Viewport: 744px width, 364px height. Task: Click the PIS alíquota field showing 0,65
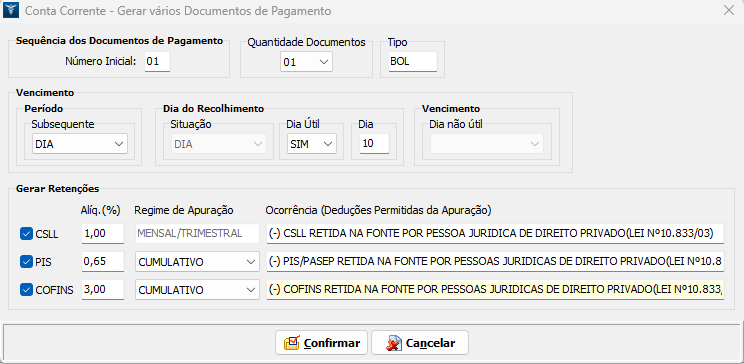point(102,261)
